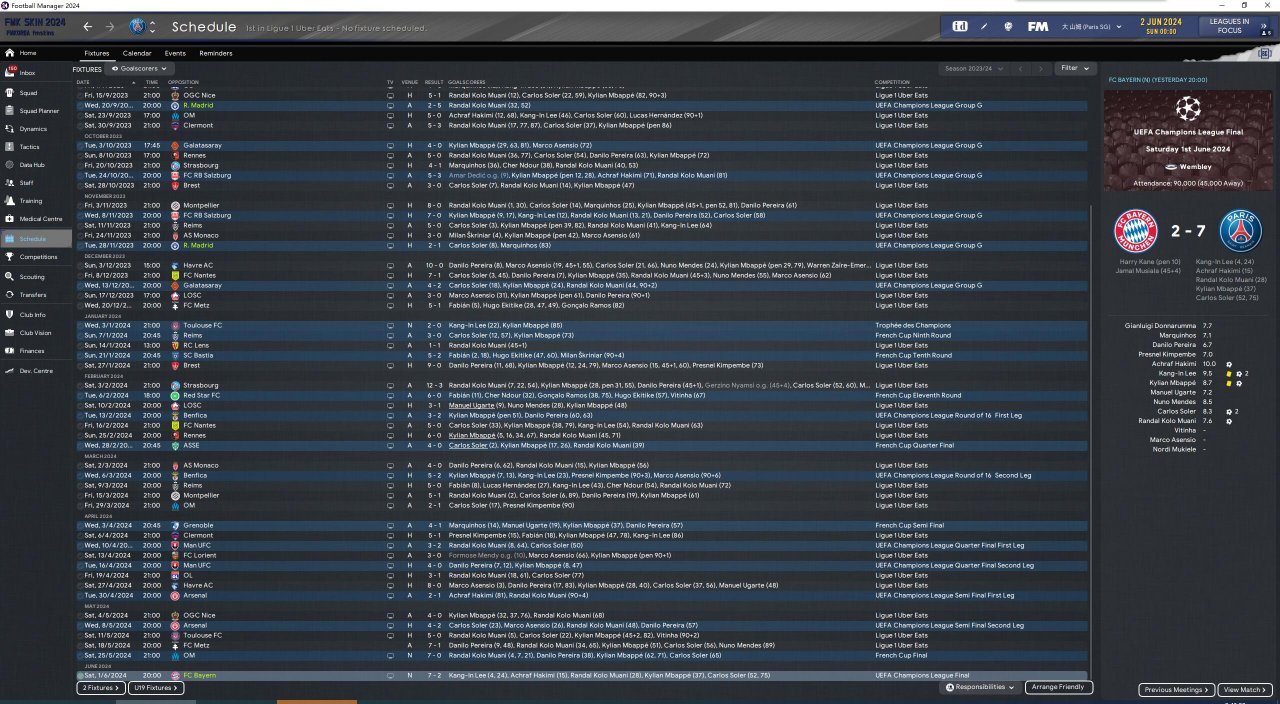This screenshot has height=704, width=1280.
Task: Open the Scouting magnifier icon
Action: tap(9, 277)
